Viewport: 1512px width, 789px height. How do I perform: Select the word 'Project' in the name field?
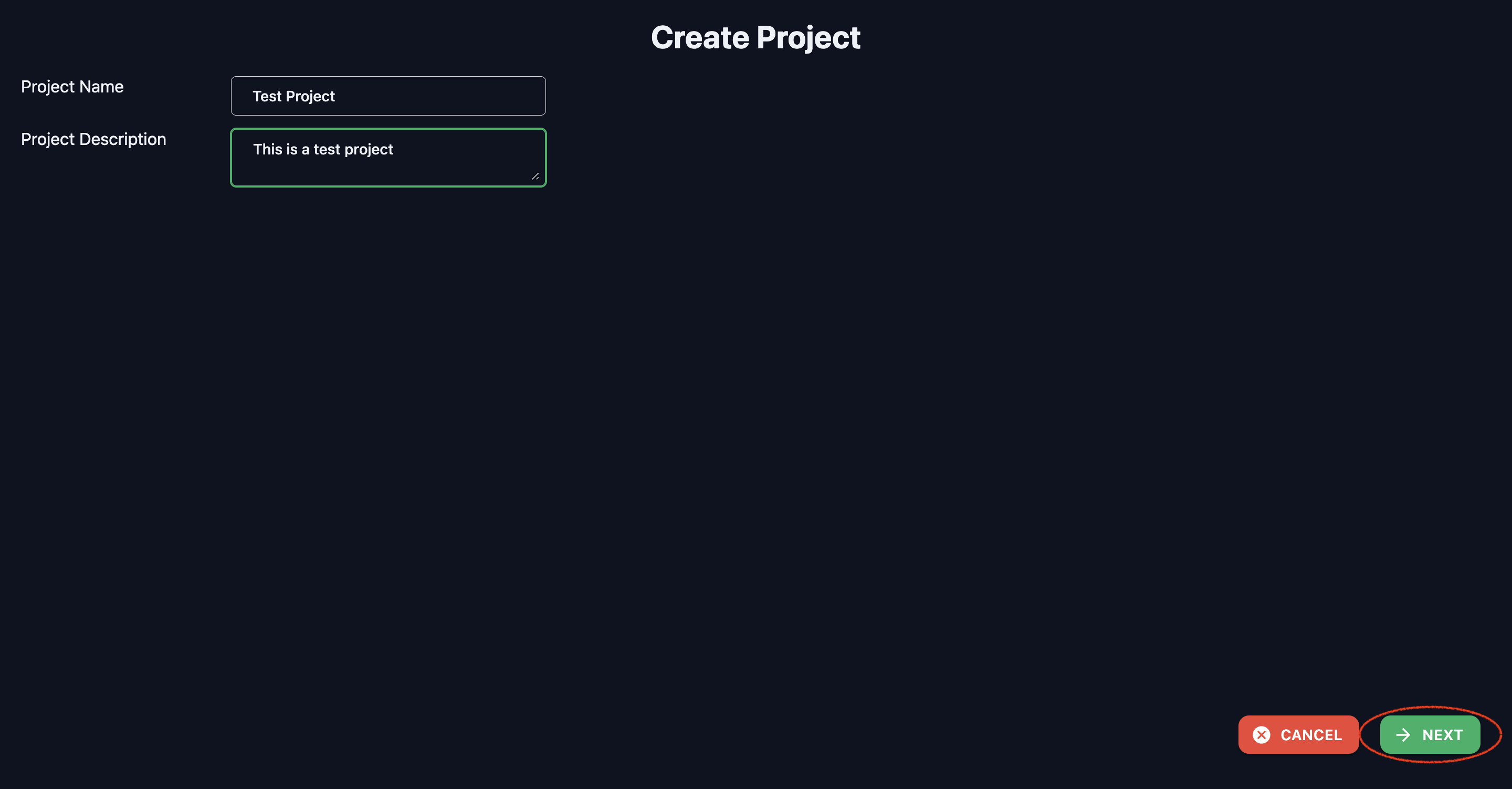coord(310,96)
